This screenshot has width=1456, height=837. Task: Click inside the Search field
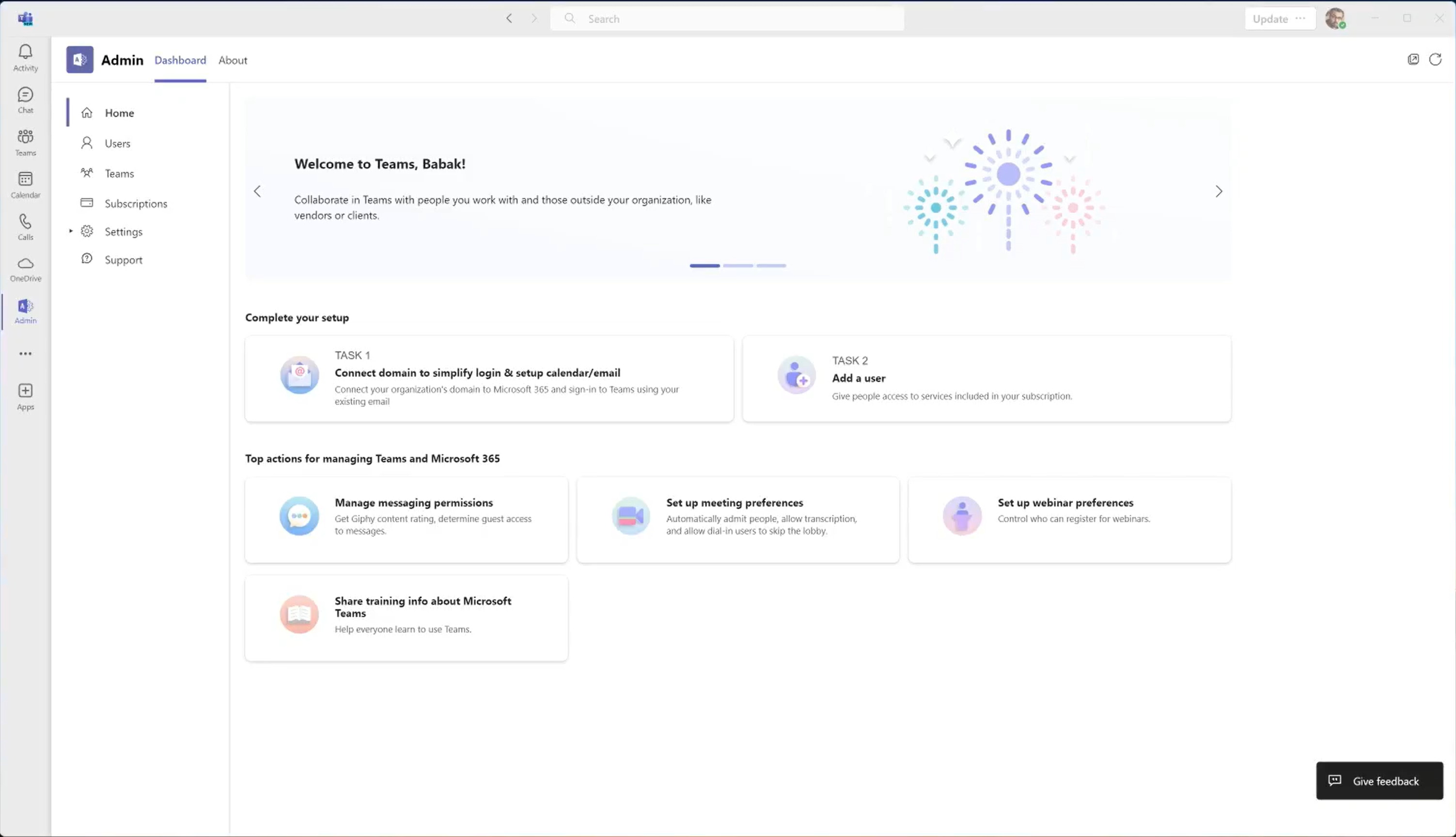tap(726, 18)
